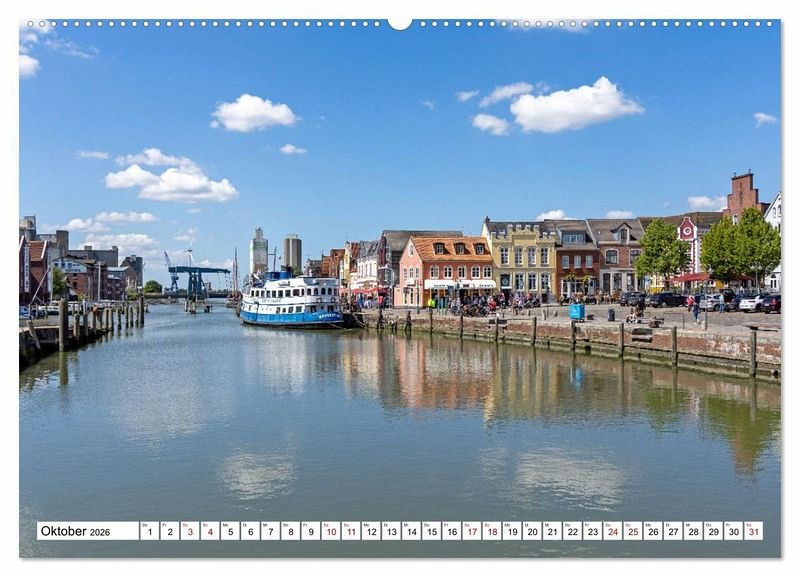The image size is (800, 577).
Task: Select day 26 in the calendar strip
Action: 654,531
